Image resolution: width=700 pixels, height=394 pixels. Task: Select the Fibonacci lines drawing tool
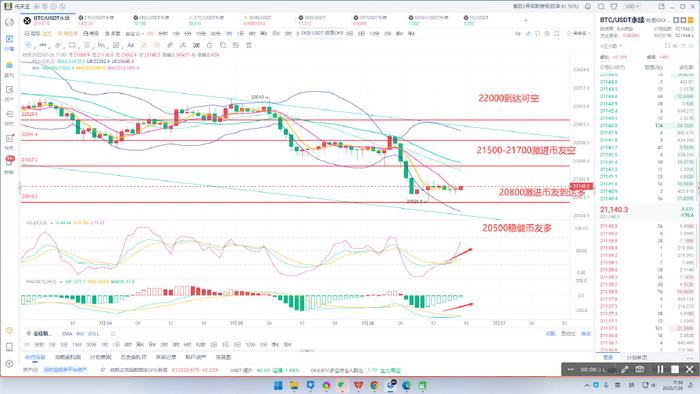click(87, 45)
